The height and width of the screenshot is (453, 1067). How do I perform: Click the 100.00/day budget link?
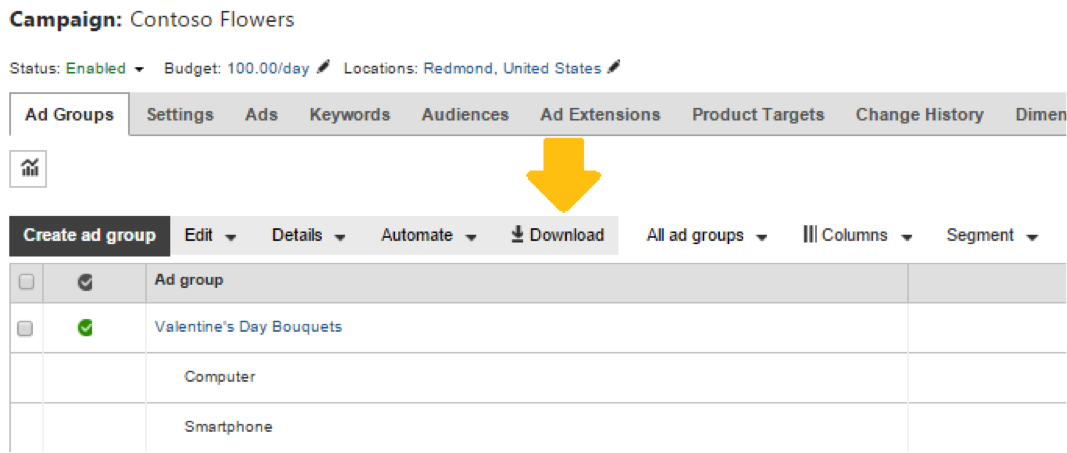[268, 68]
